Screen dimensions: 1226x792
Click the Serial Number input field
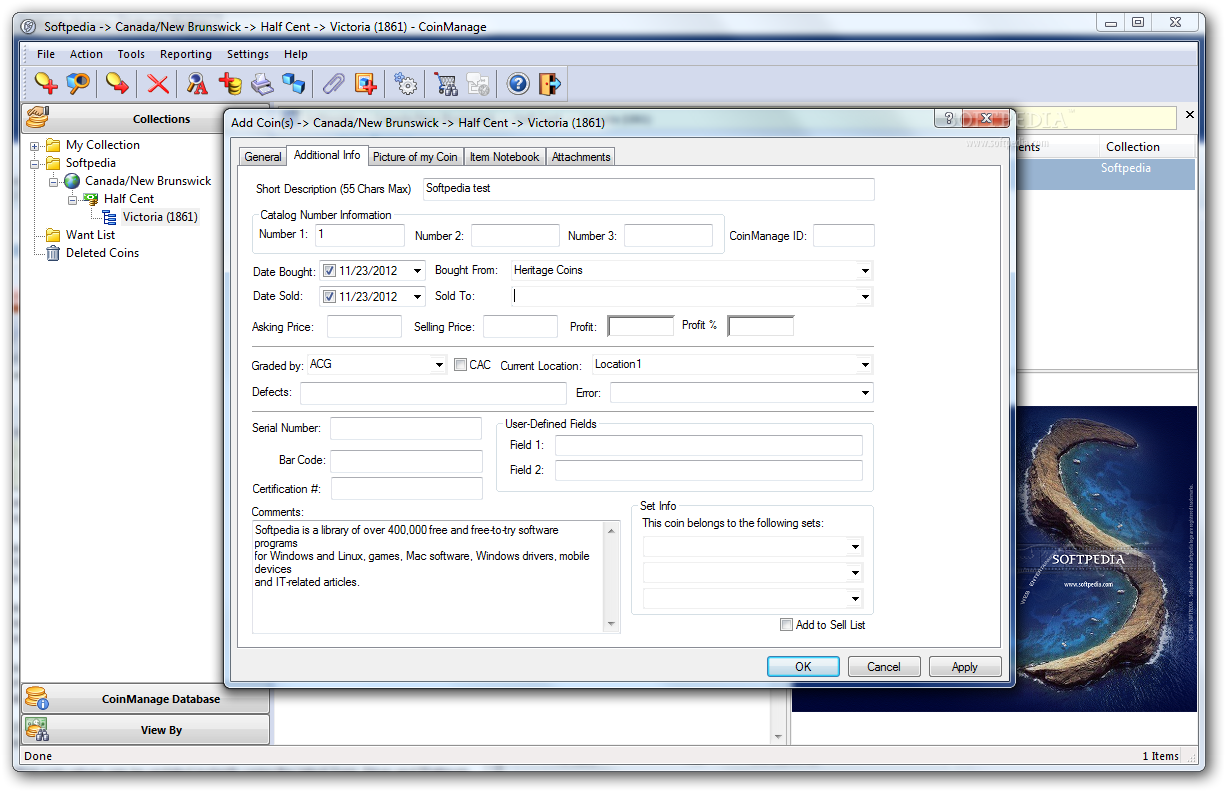pyautogui.click(x=406, y=429)
